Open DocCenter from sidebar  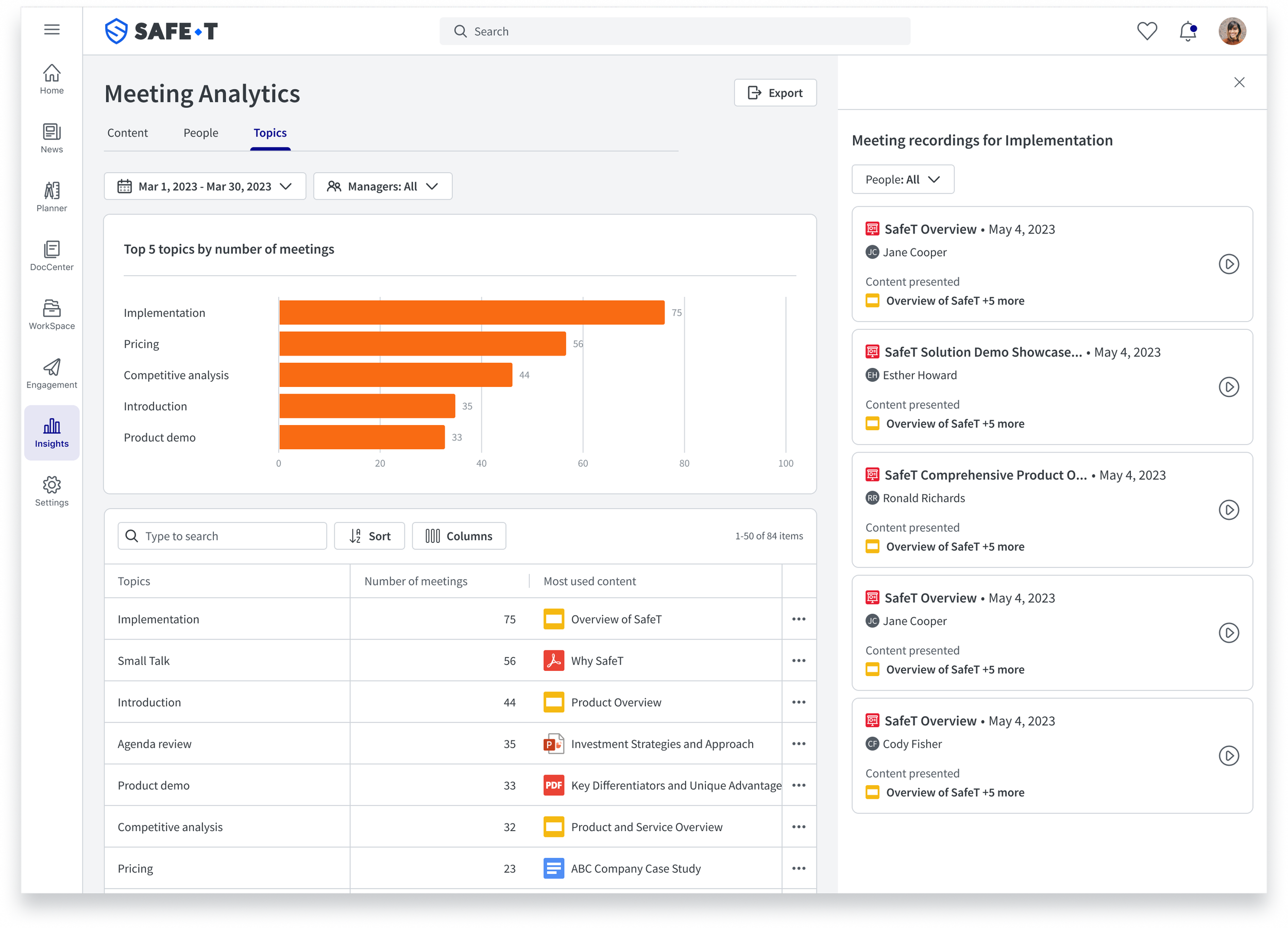tap(52, 256)
